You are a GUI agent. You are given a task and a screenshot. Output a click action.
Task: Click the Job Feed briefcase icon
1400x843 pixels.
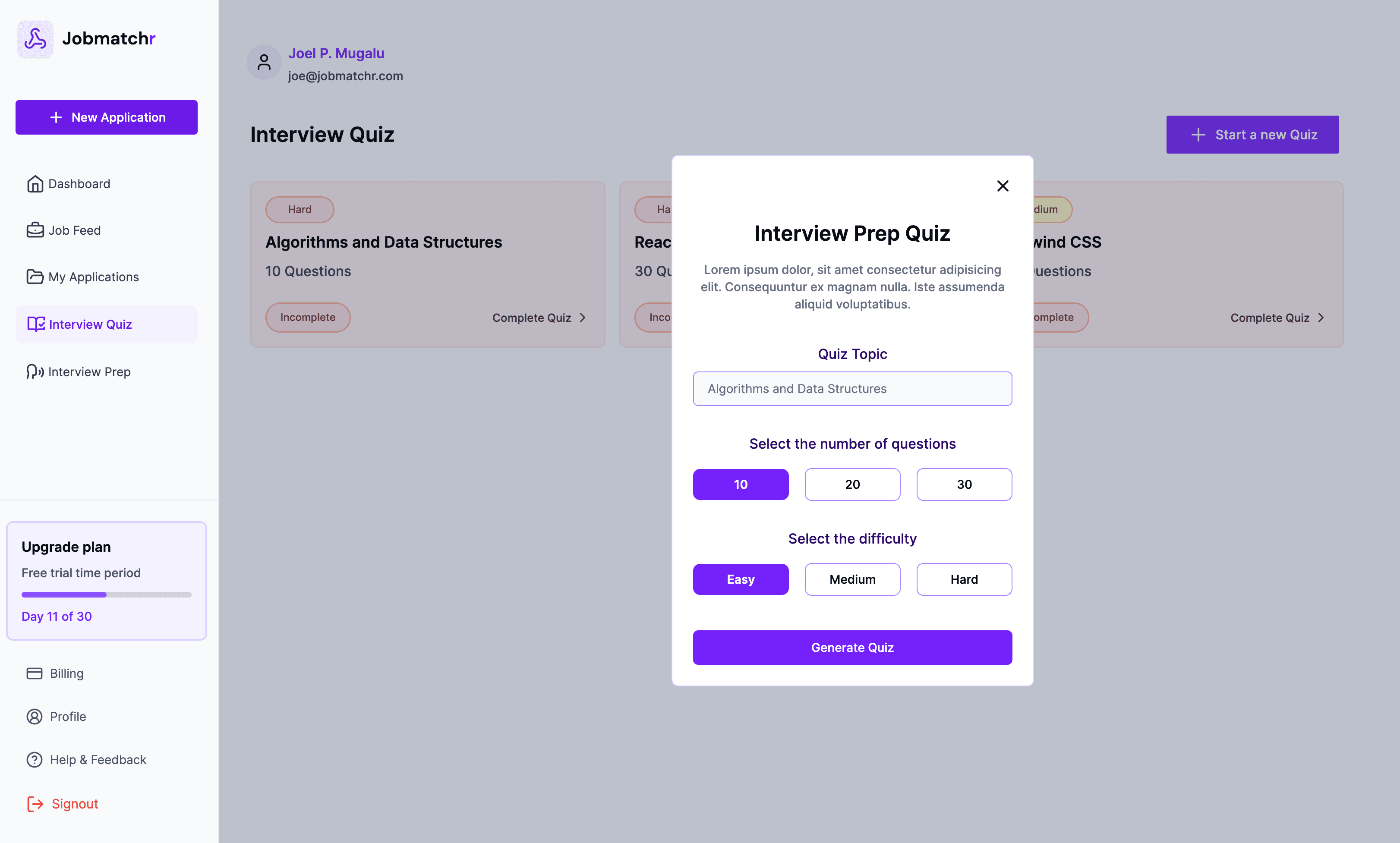pyautogui.click(x=35, y=230)
